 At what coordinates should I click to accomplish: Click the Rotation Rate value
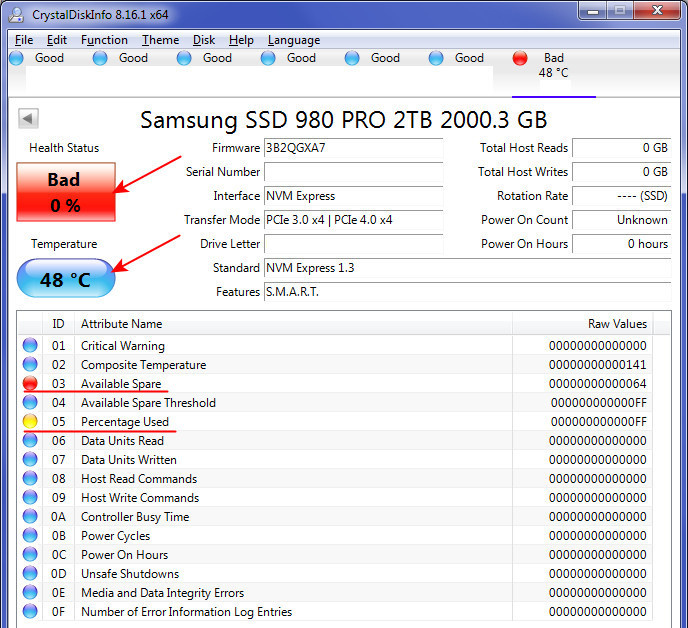pyautogui.click(x=622, y=196)
